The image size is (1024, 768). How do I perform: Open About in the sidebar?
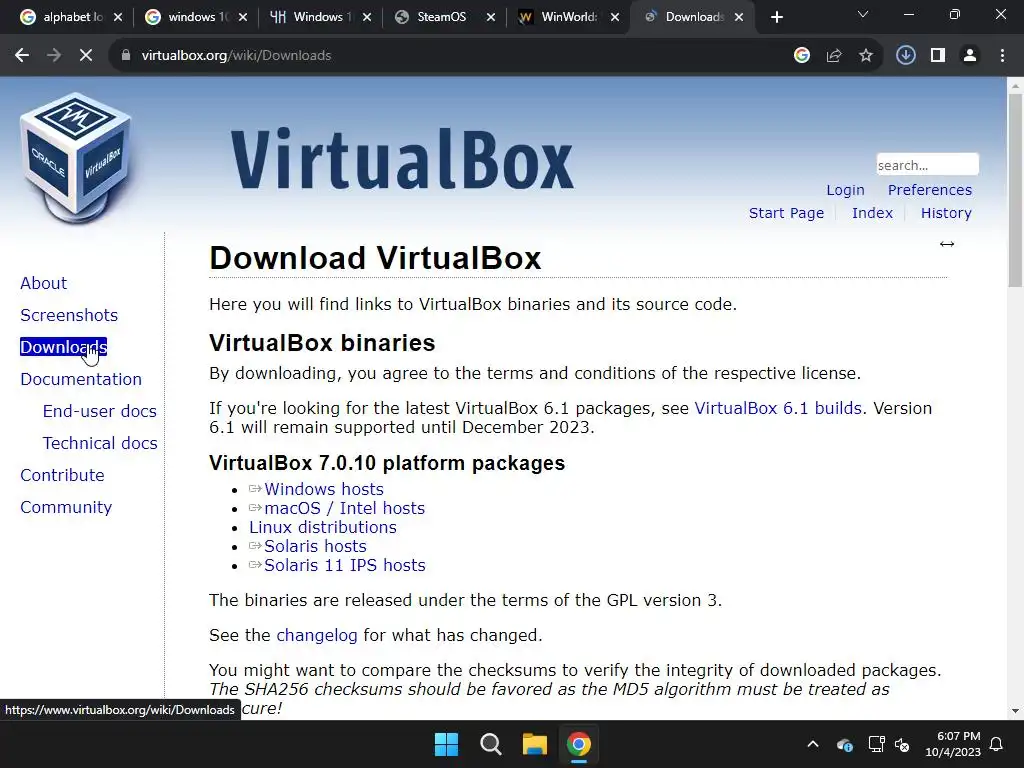pos(43,283)
